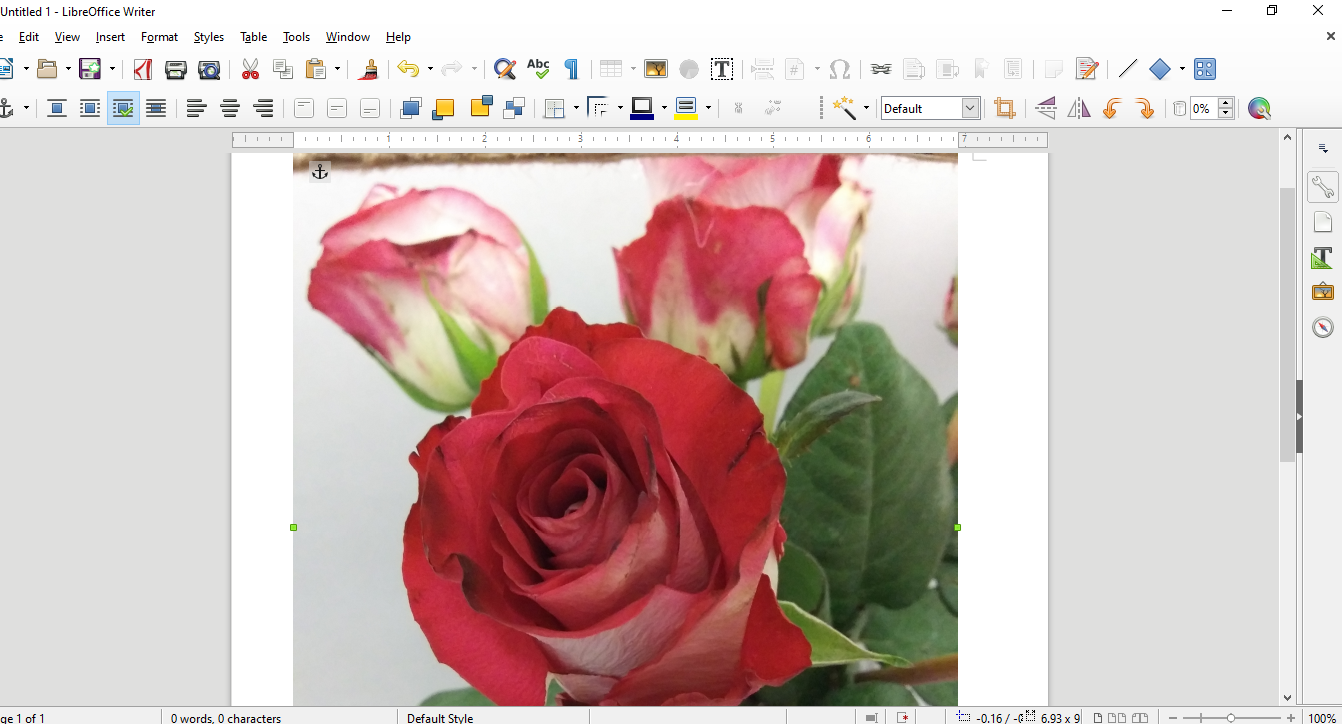The image size is (1342, 724).
Task: Open the Default image mode combo box
Action: (x=929, y=107)
